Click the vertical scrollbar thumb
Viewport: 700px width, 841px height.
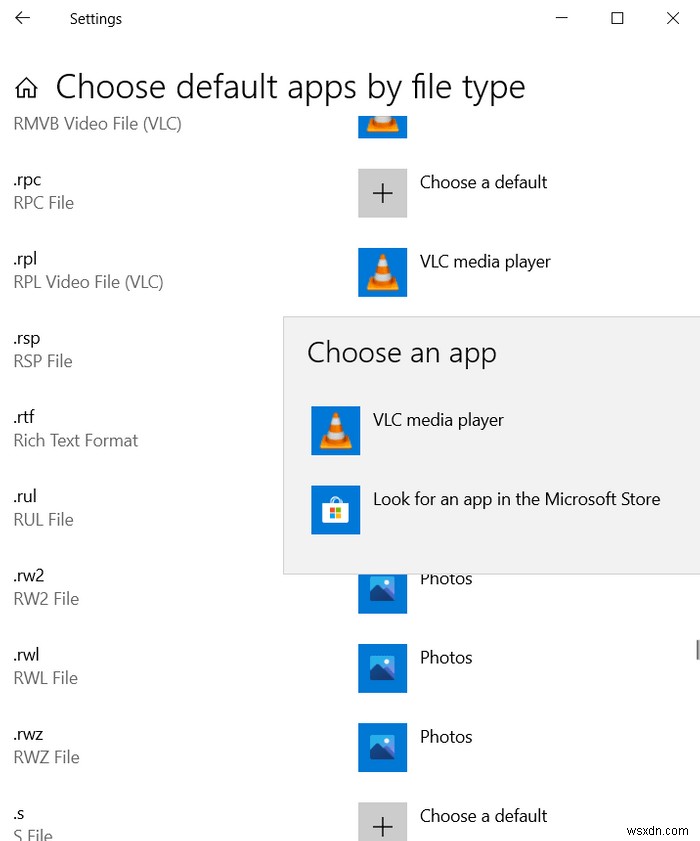tap(697, 650)
